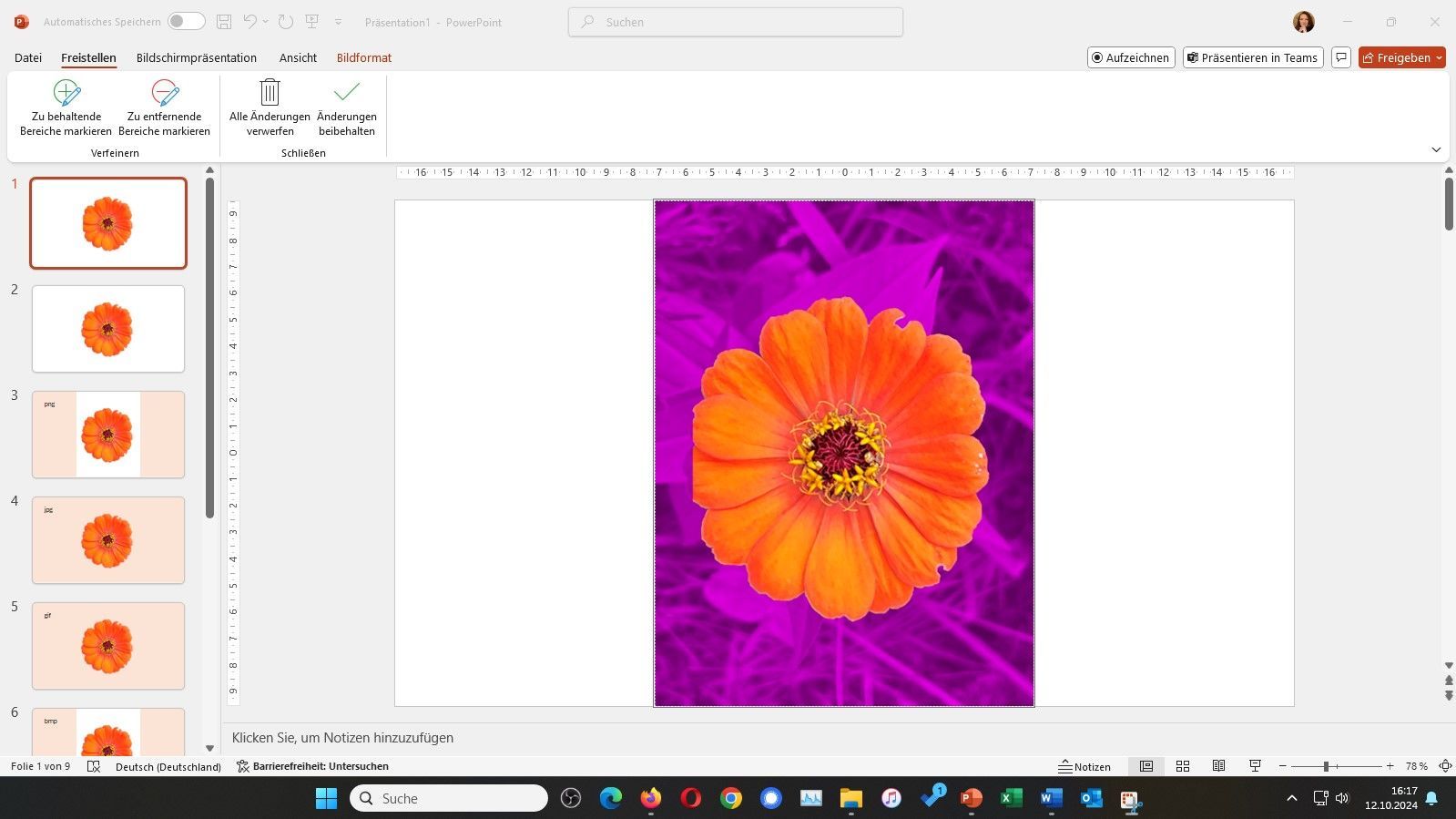The width and height of the screenshot is (1456, 819).
Task: Select Mark Areas to Keep tool
Action: (66, 107)
